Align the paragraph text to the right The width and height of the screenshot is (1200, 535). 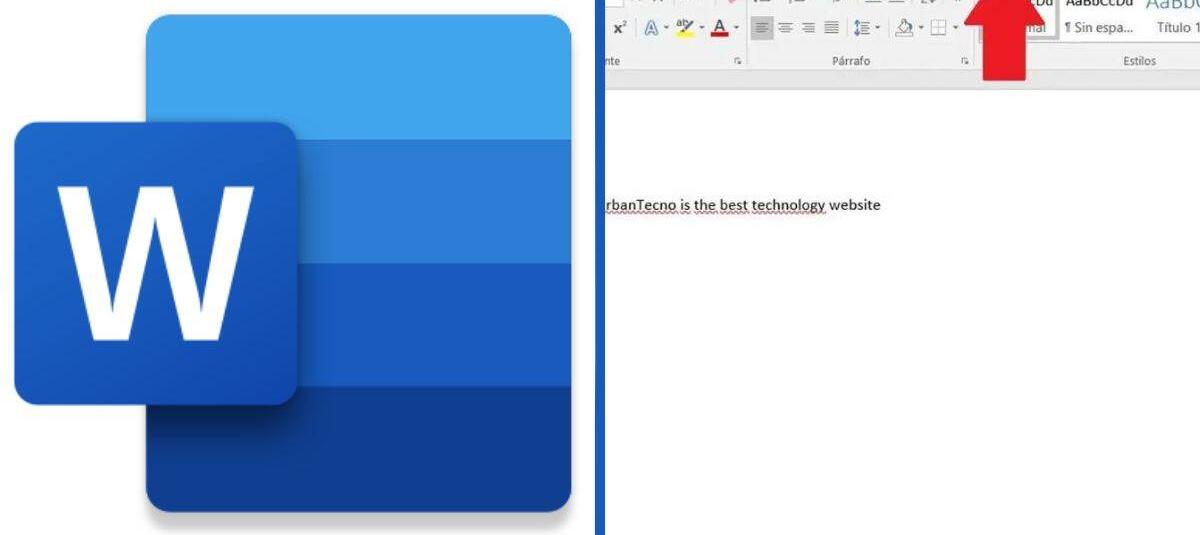808,28
